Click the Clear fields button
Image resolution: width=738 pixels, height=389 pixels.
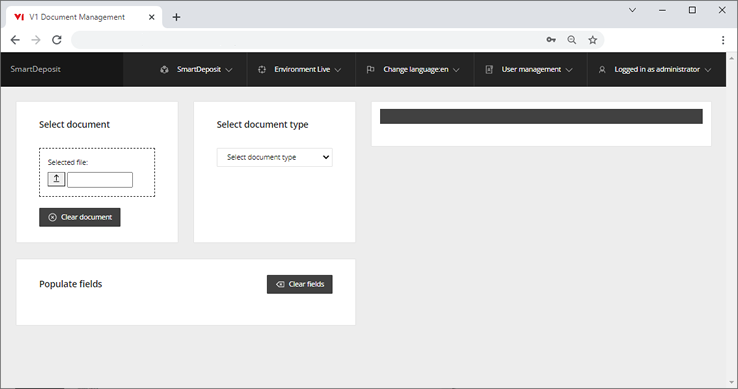point(299,284)
